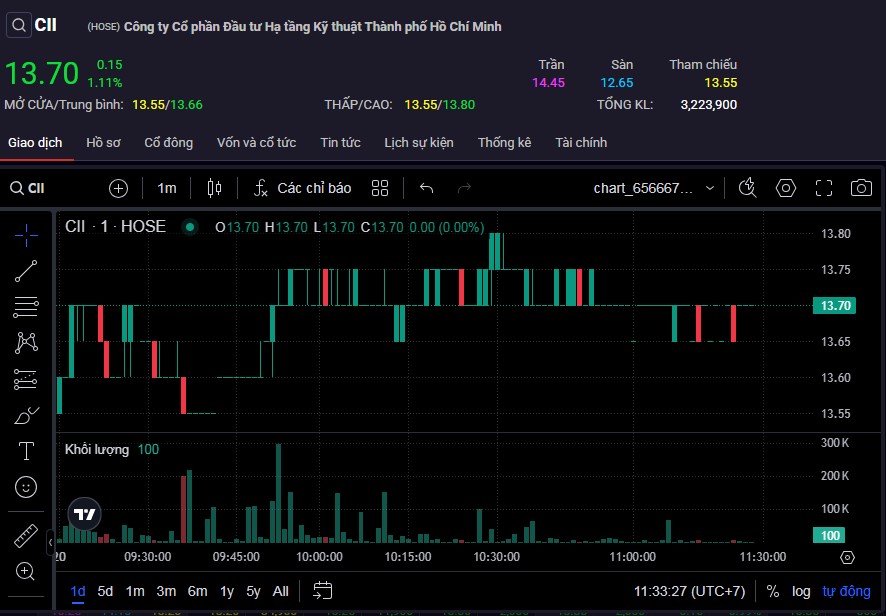This screenshot has width=886, height=616.
Task: Open 'Các chỉ báo' indicators button
Action: pos(302,188)
